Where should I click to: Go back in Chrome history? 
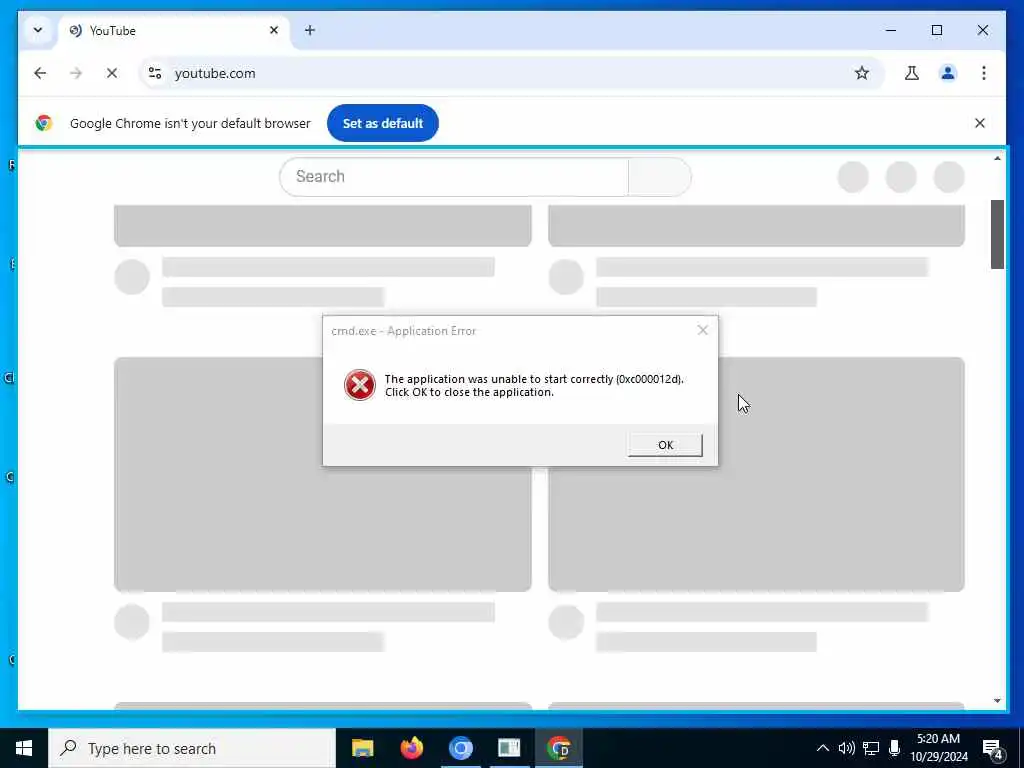(40, 73)
